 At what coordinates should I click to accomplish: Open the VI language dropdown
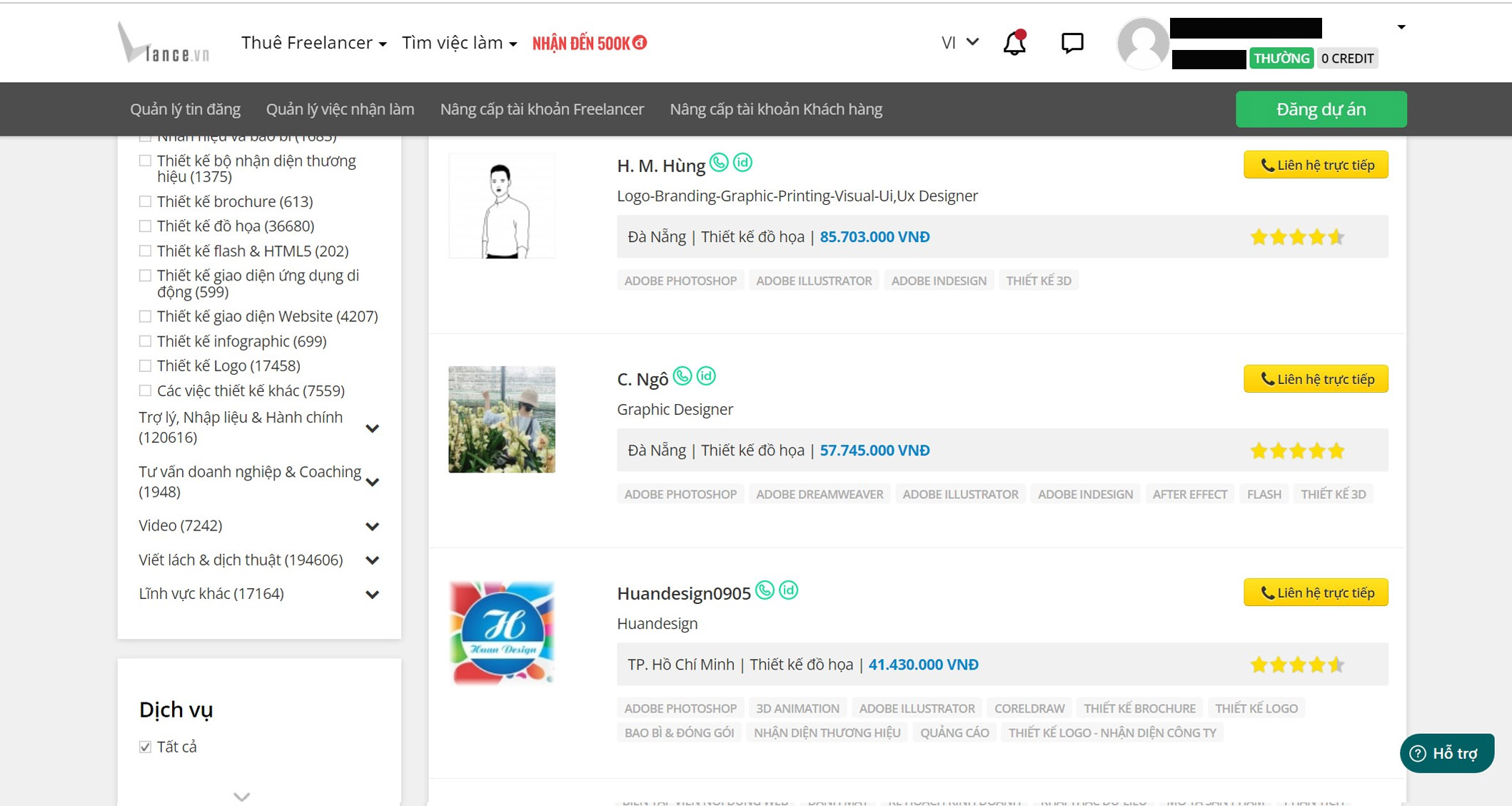(959, 43)
